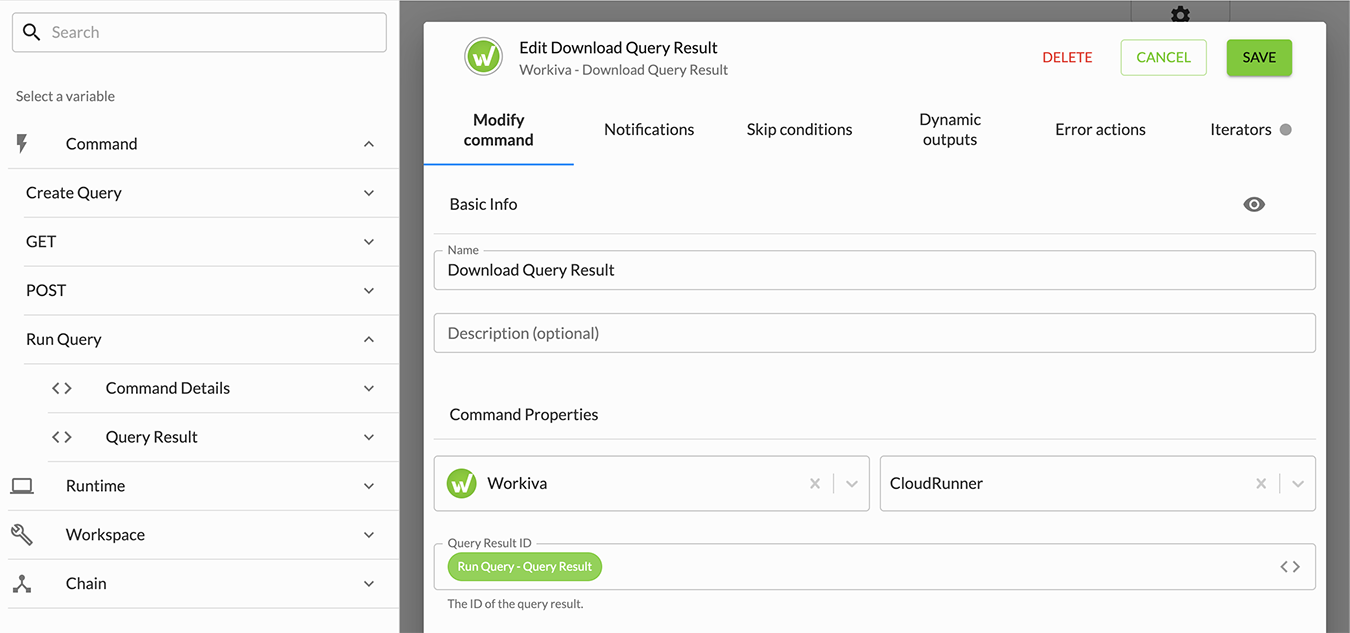Viewport: 1350px width, 633px height.
Task: Switch to the Skip conditions tab
Action: 799,130
